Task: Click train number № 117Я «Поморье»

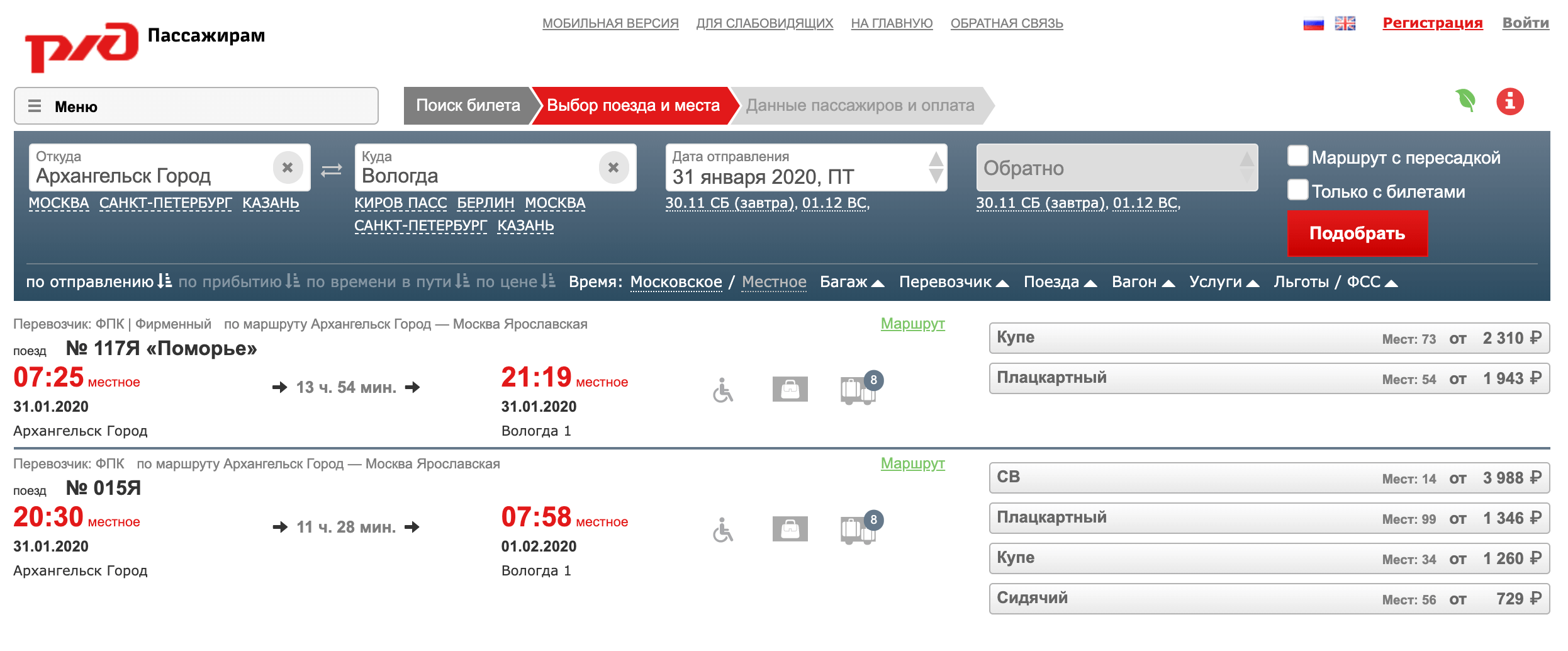Action: pyautogui.click(x=161, y=348)
